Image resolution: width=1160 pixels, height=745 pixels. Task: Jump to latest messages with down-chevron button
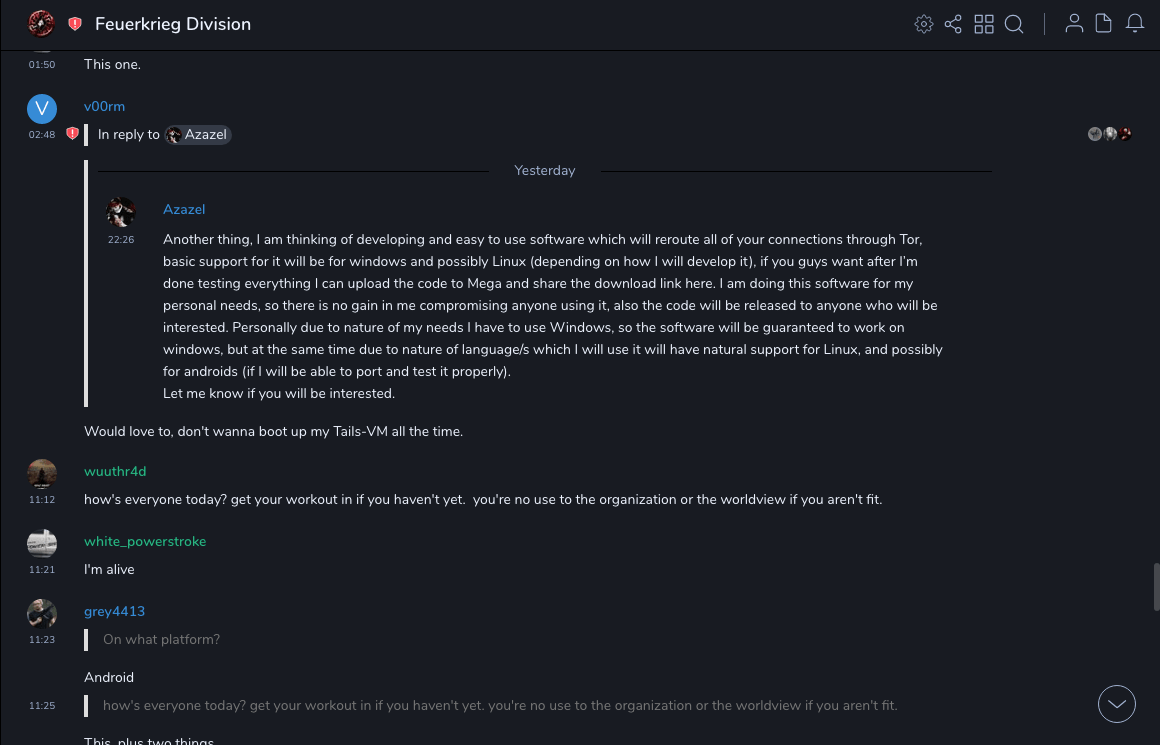point(1117,704)
